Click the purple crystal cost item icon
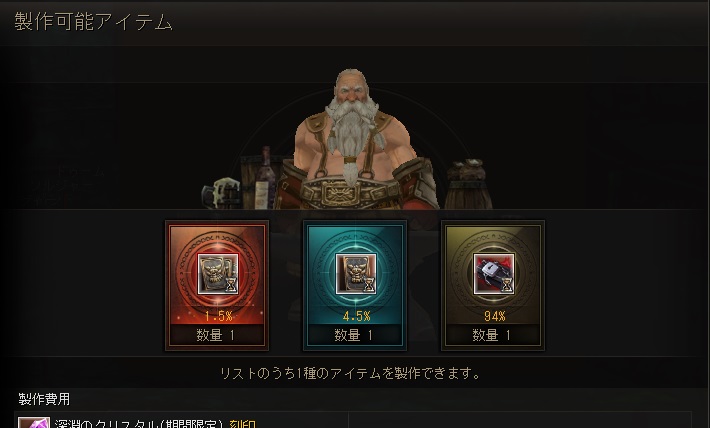Screen dimensions: 710x428 pos(34,423)
